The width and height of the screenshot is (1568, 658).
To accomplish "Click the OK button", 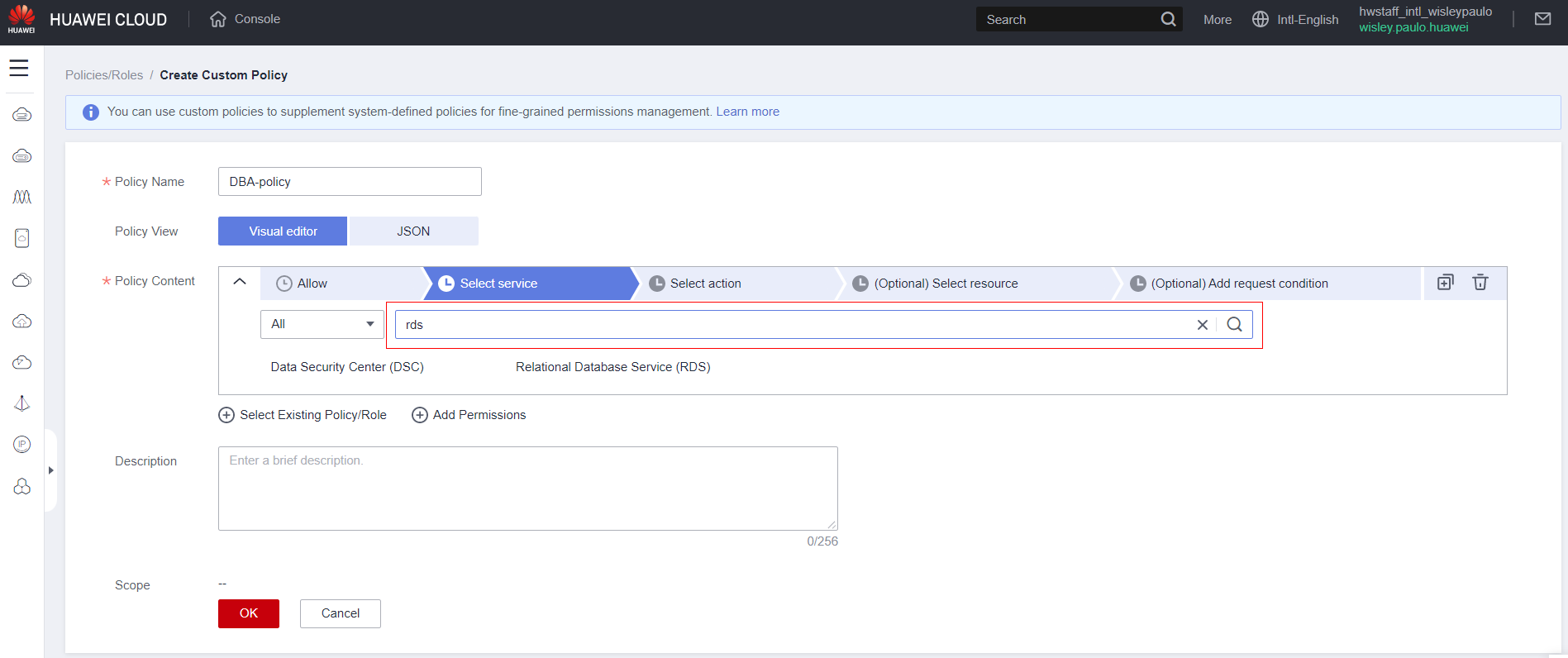I will 249,613.
